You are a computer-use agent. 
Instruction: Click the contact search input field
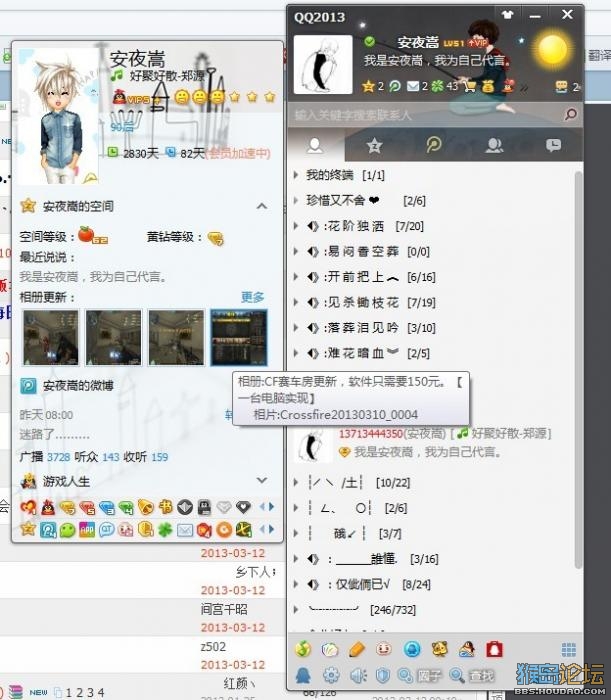pos(424,115)
